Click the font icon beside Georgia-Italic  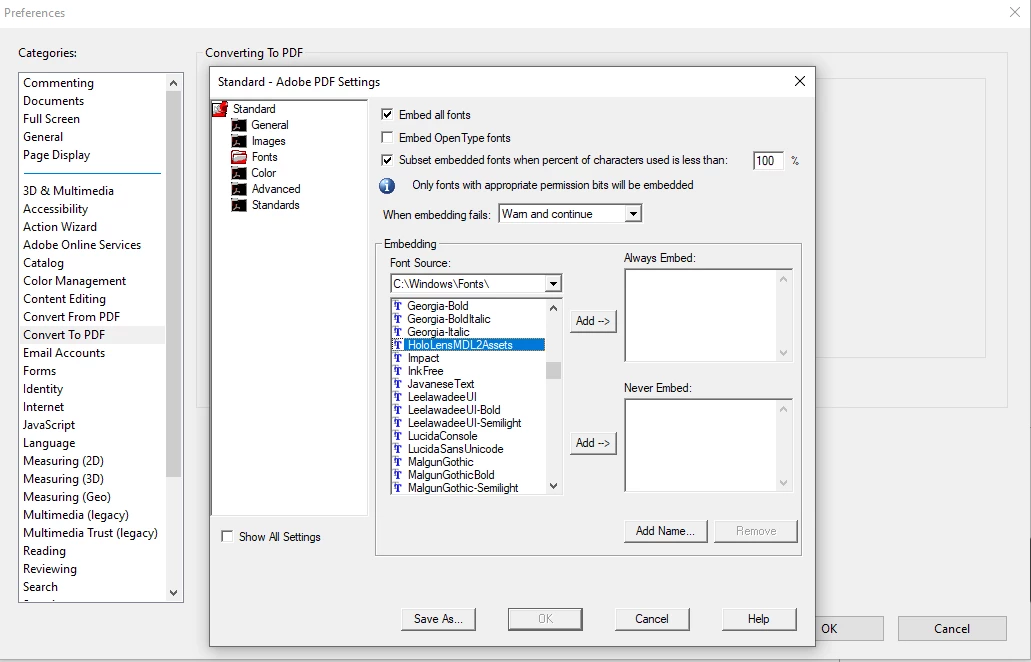click(x=397, y=332)
